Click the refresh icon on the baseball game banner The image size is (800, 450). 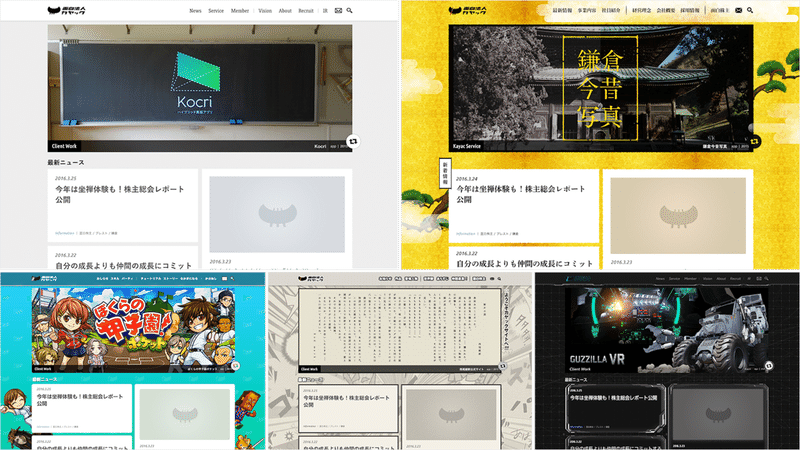coord(235,366)
